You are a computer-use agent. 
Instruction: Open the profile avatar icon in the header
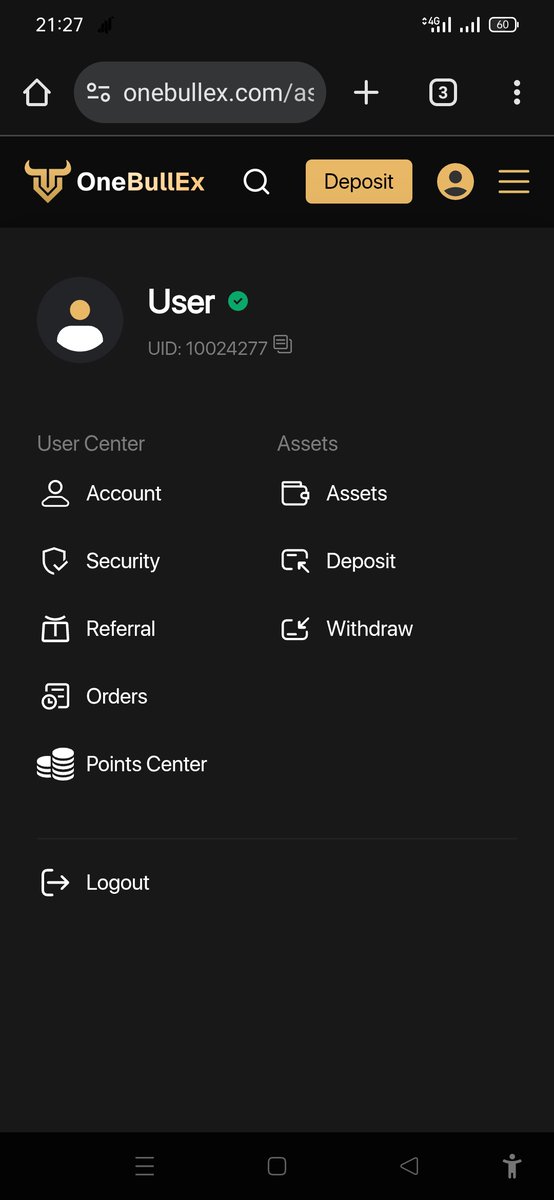[x=456, y=181]
